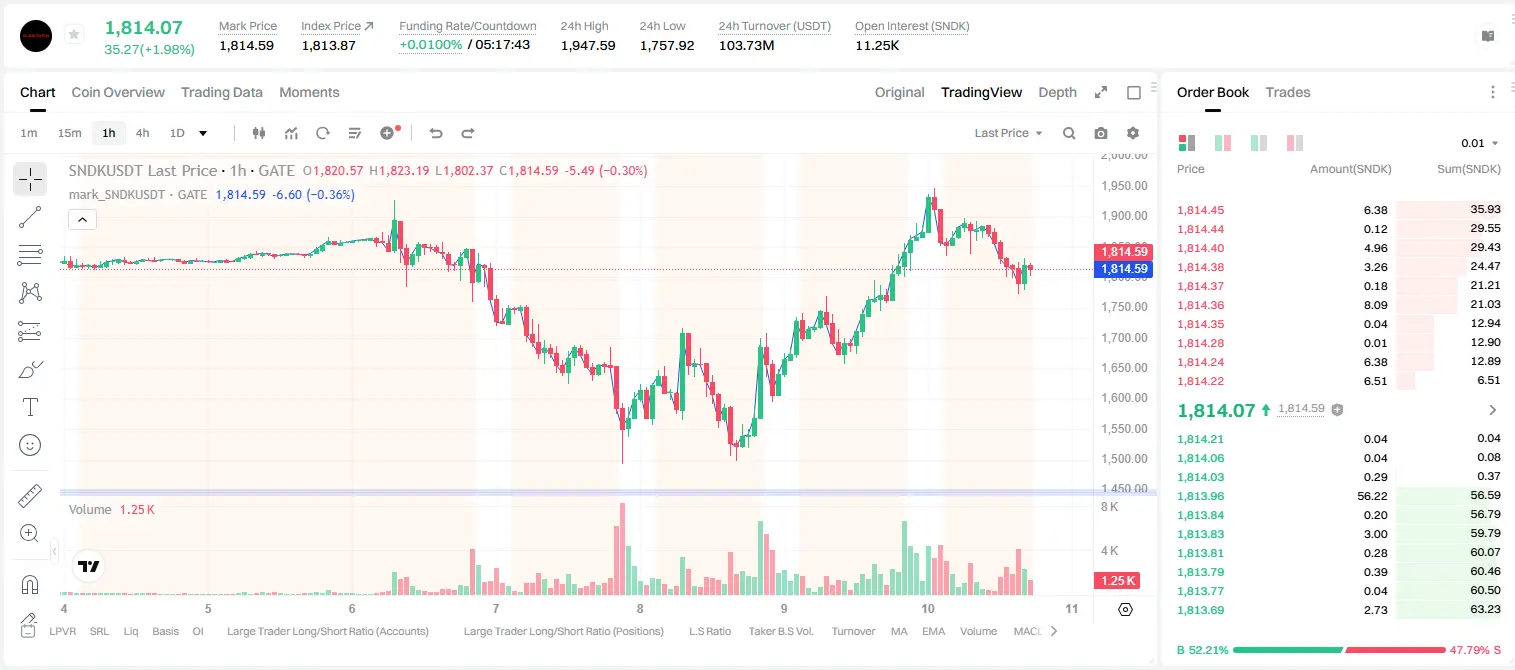Select the 4h timeframe
The height and width of the screenshot is (670, 1515).
pyautogui.click(x=142, y=133)
